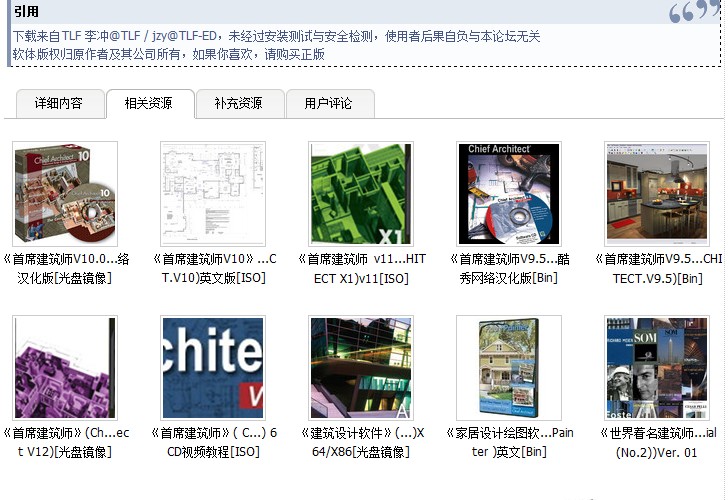Click the glass building architecture thumbnail
Image resolution: width=728 pixels, height=500 pixels.
361,368
